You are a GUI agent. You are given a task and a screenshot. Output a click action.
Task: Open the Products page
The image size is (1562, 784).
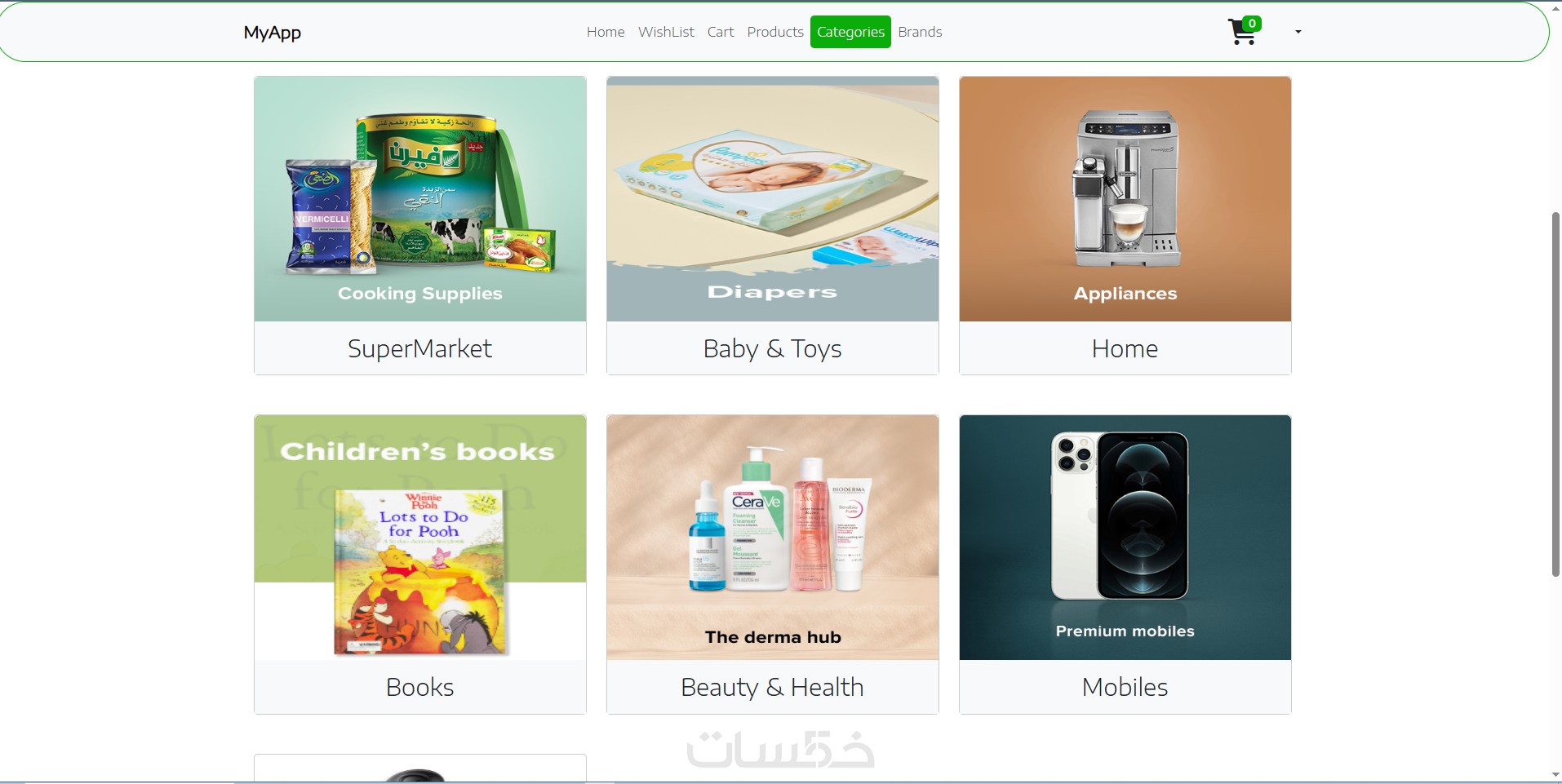tap(775, 32)
